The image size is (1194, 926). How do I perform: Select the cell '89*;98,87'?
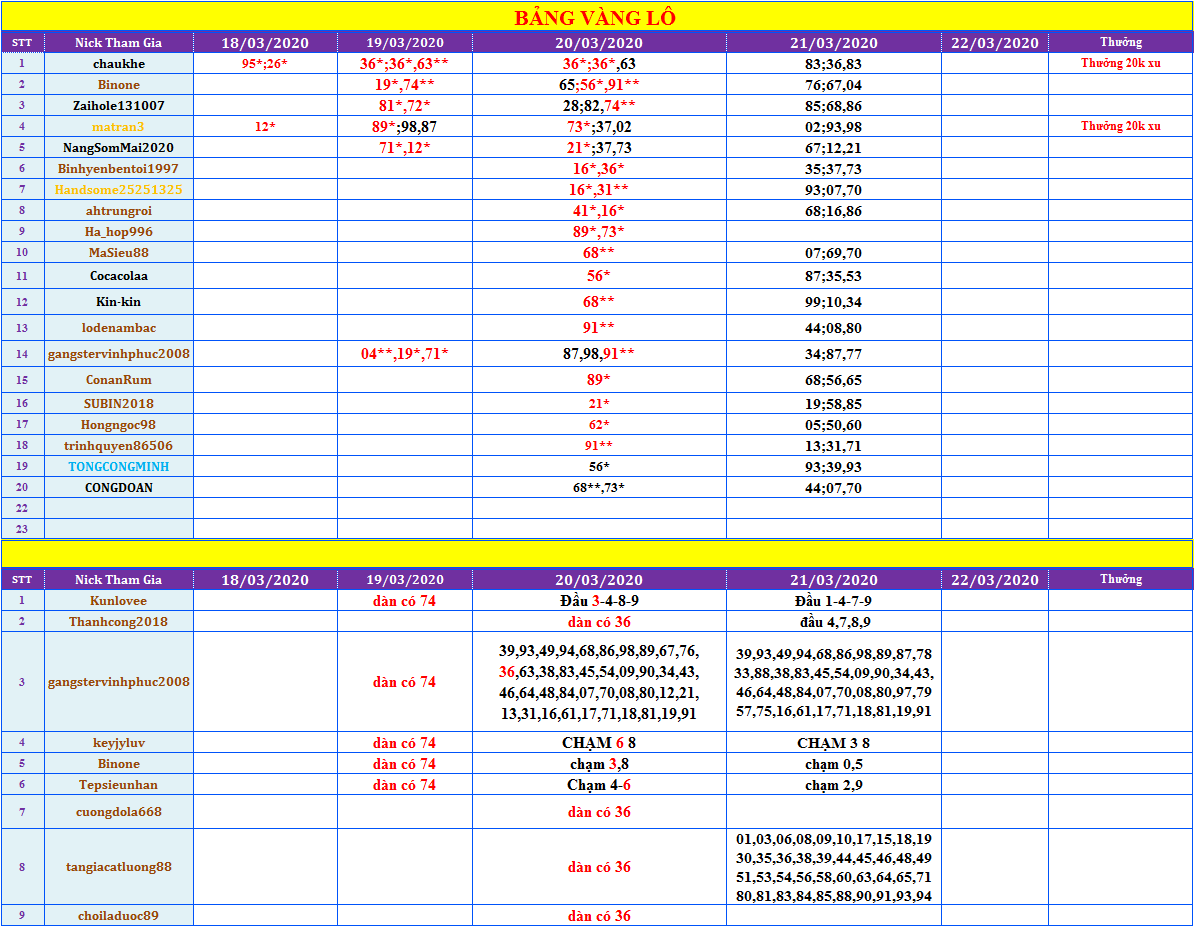tap(404, 126)
